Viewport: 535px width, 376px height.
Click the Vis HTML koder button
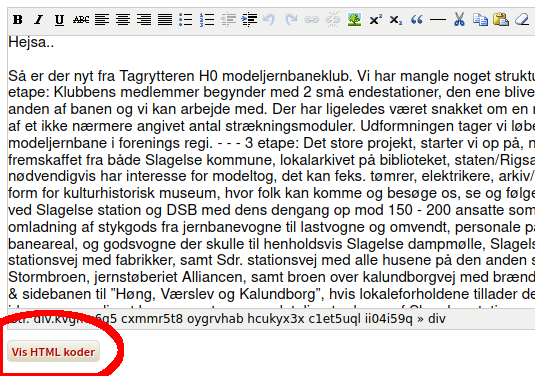pos(53,352)
